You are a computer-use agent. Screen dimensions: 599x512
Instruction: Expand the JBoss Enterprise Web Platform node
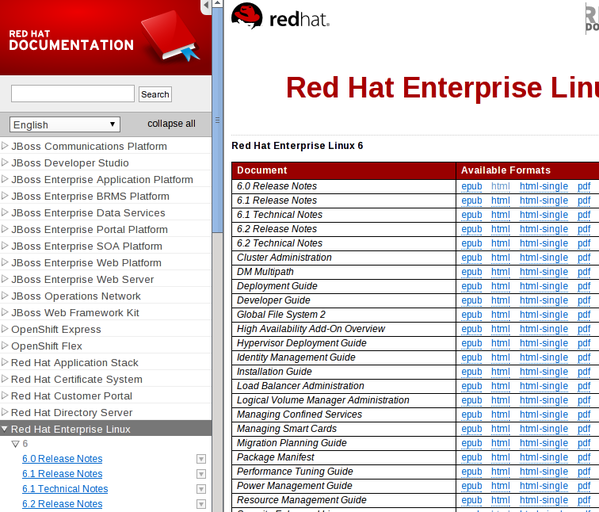[x=5, y=262]
